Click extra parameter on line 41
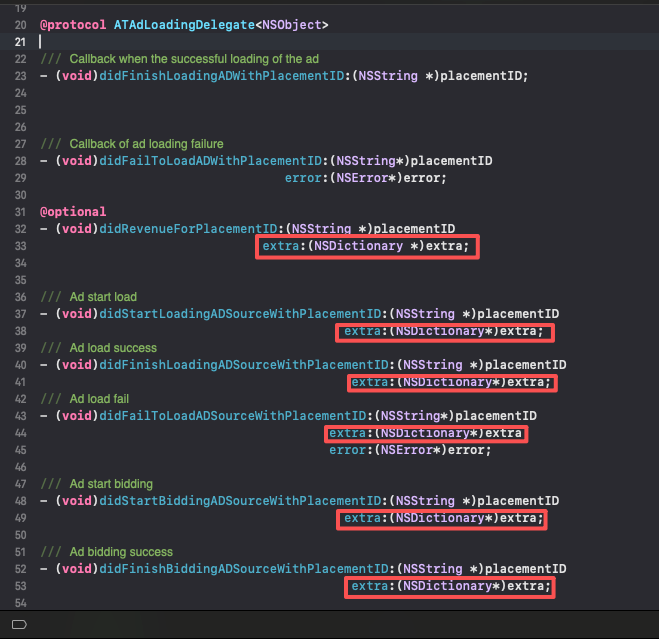The height and width of the screenshot is (639, 659). [x=451, y=382]
